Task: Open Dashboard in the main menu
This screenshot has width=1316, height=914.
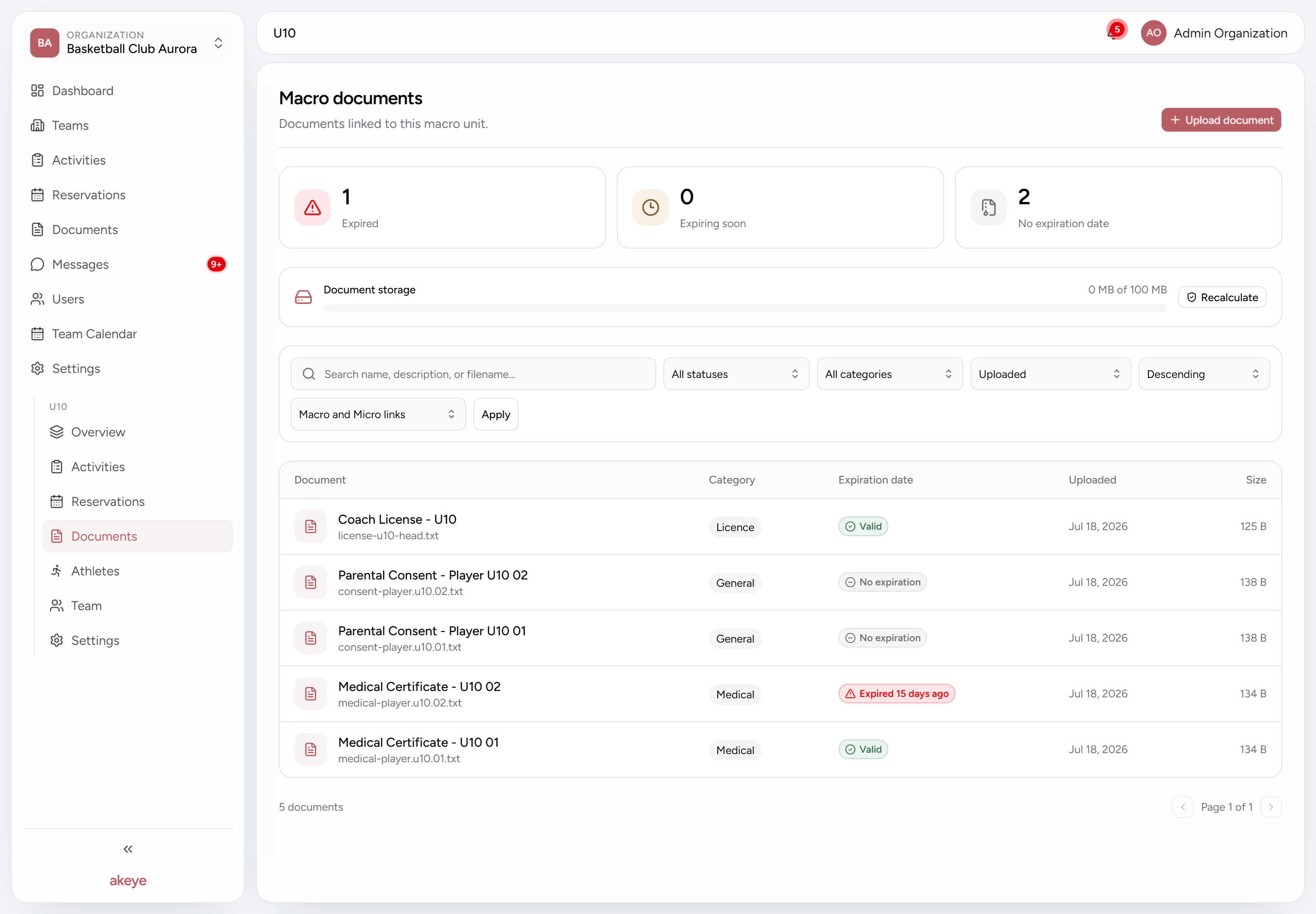Action: click(x=127, y=90)
